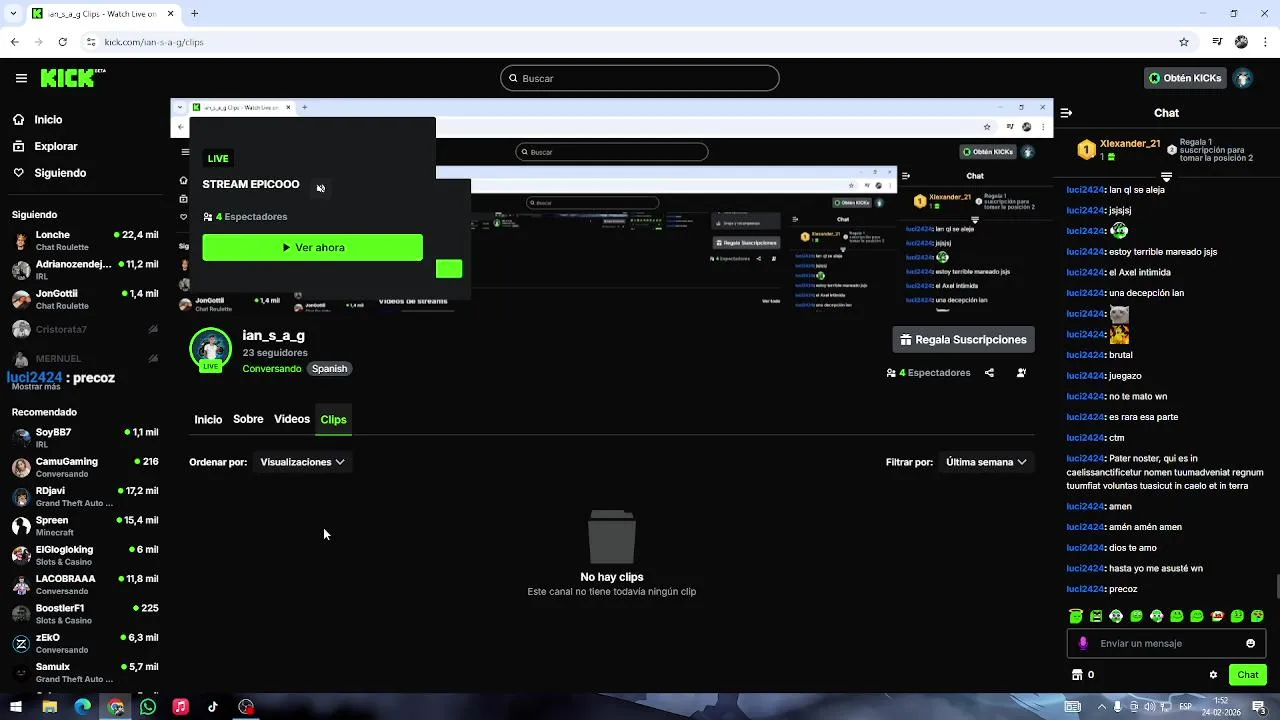Open the Kick hamburger sidebar menu
Viewport: 1280px width, 720px height.
coord(21,78)
